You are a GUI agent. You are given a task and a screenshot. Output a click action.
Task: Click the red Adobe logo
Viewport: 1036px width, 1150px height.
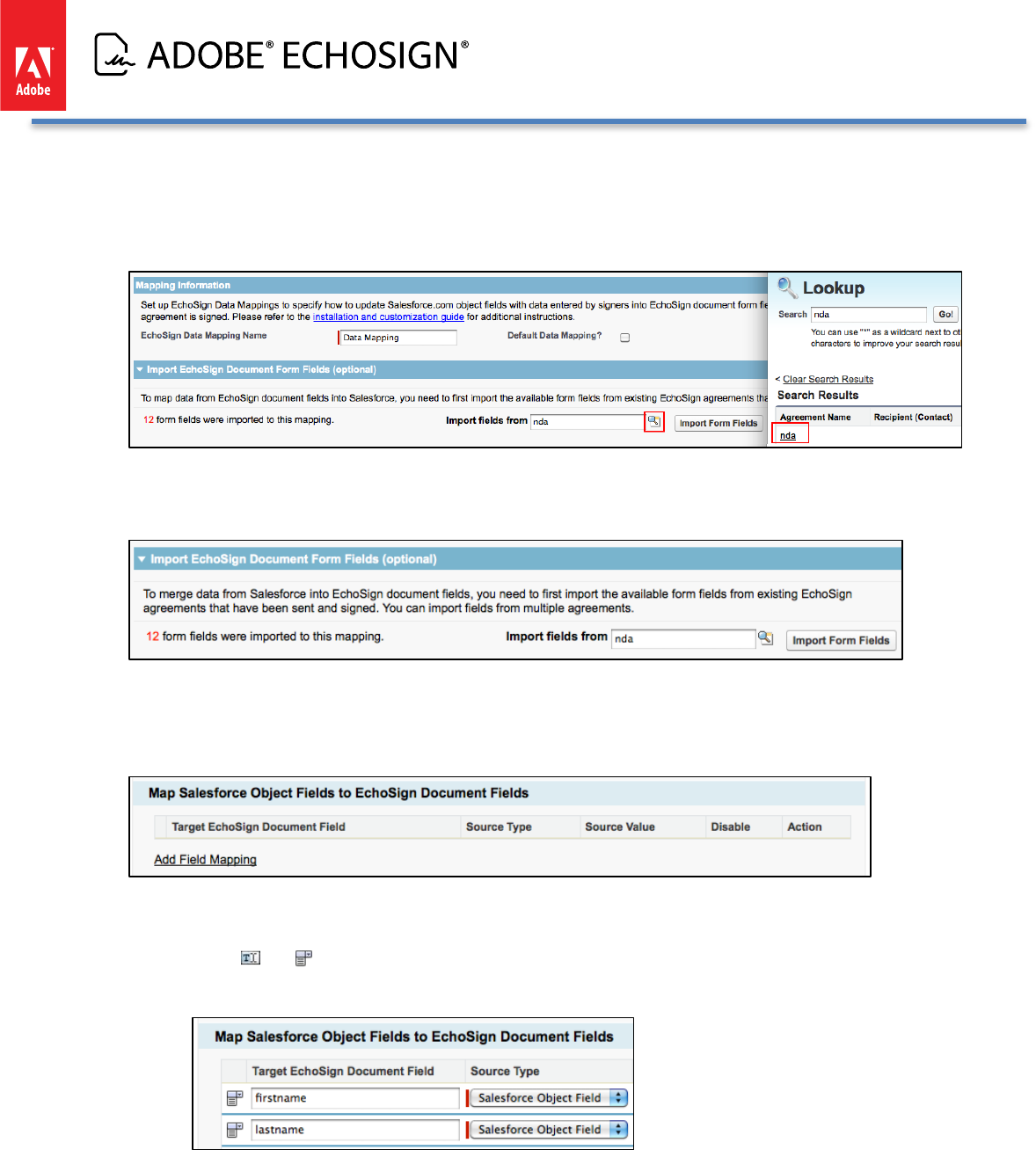coord(33,55)
